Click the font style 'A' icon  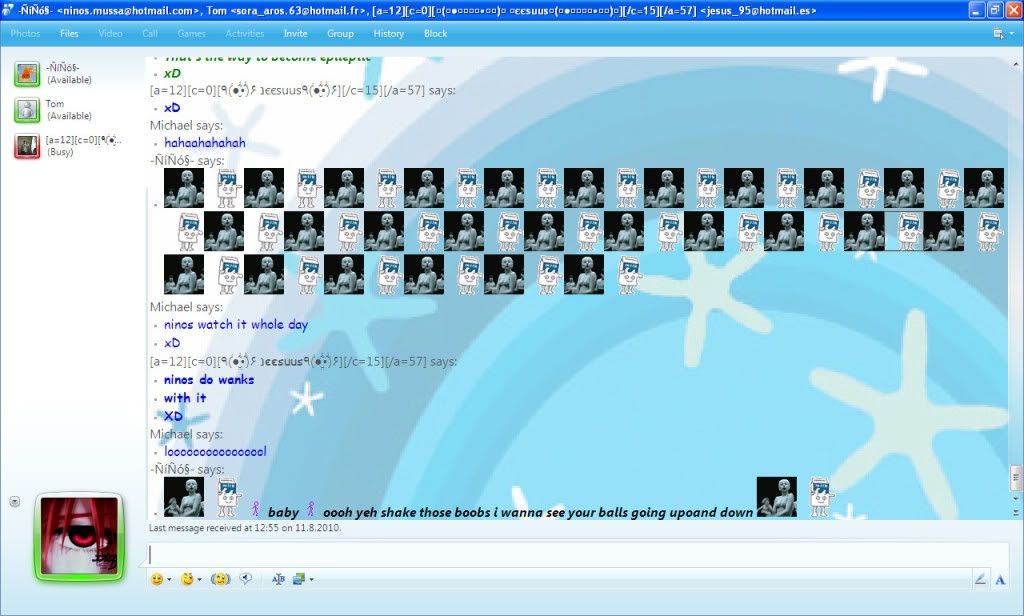999,579
